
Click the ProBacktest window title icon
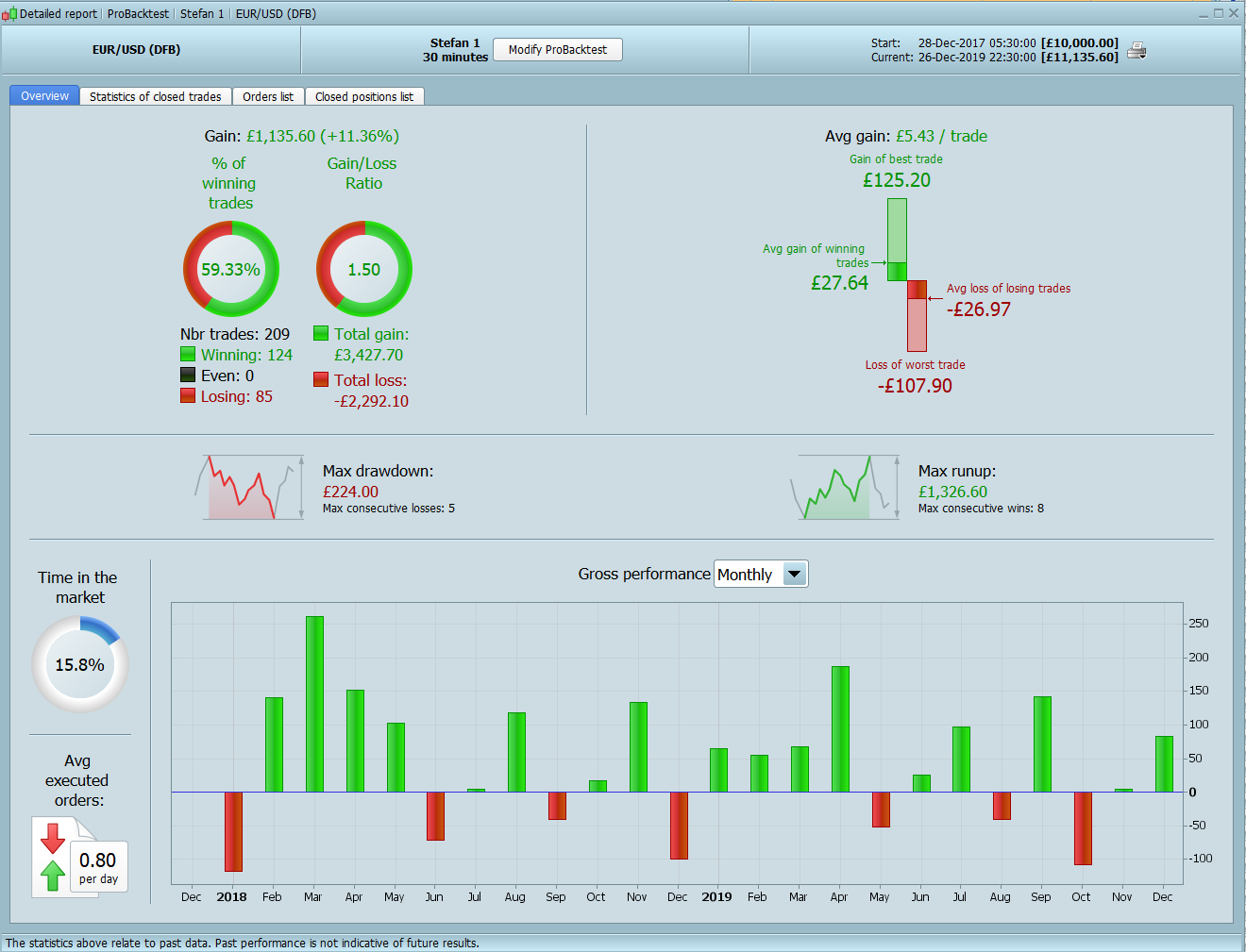click(8, 13)
